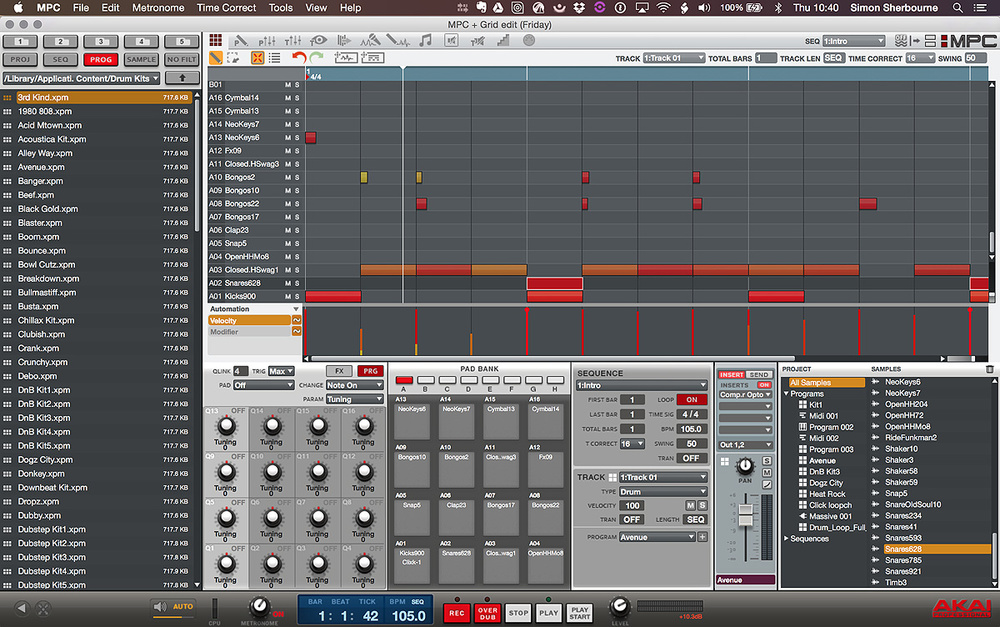Open the Track View eye icon
Screen dimensions: 1000x627
point(318,41)
